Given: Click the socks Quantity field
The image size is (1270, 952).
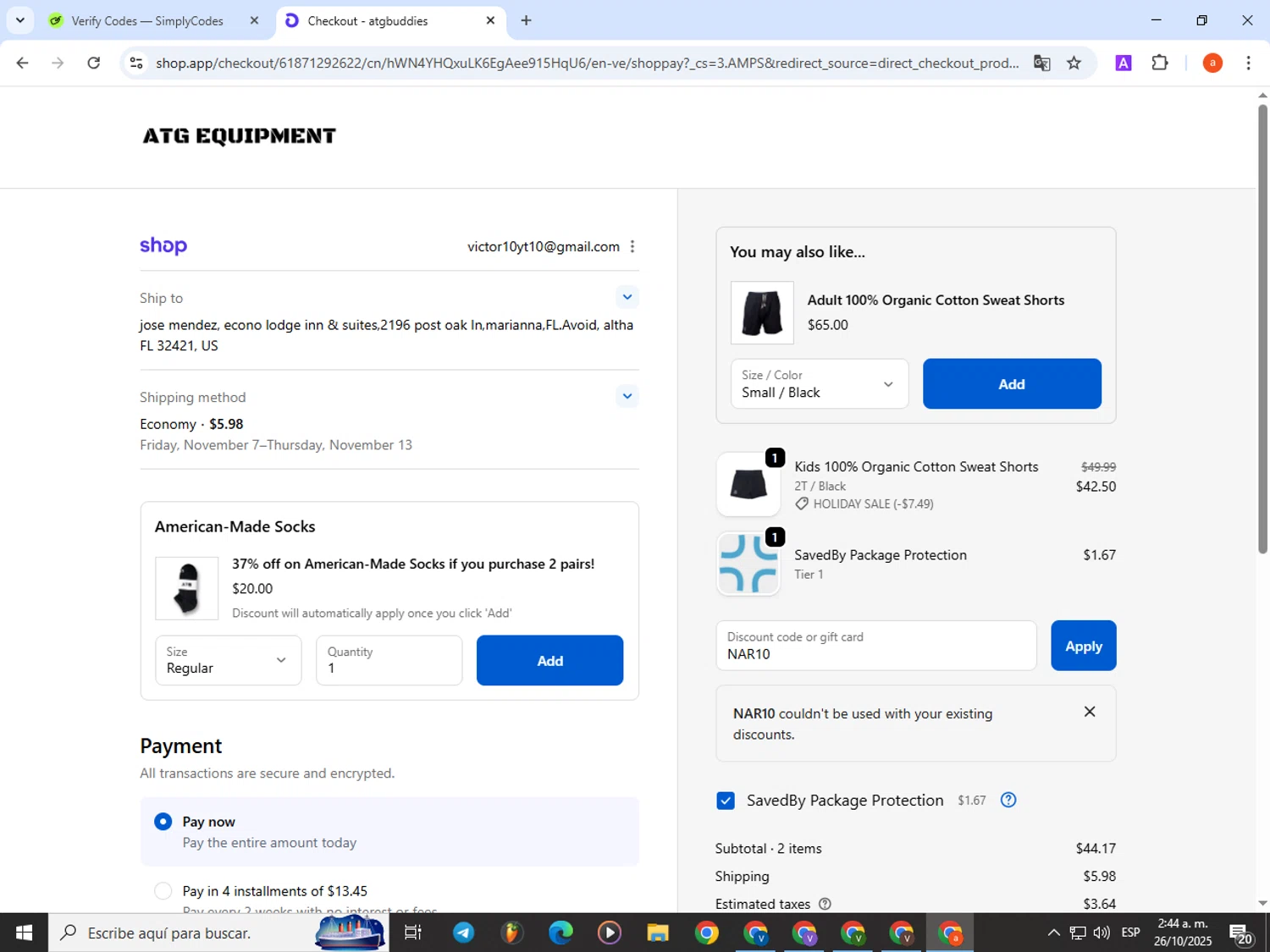Looking at the screenshot, I should coord(389,660).
